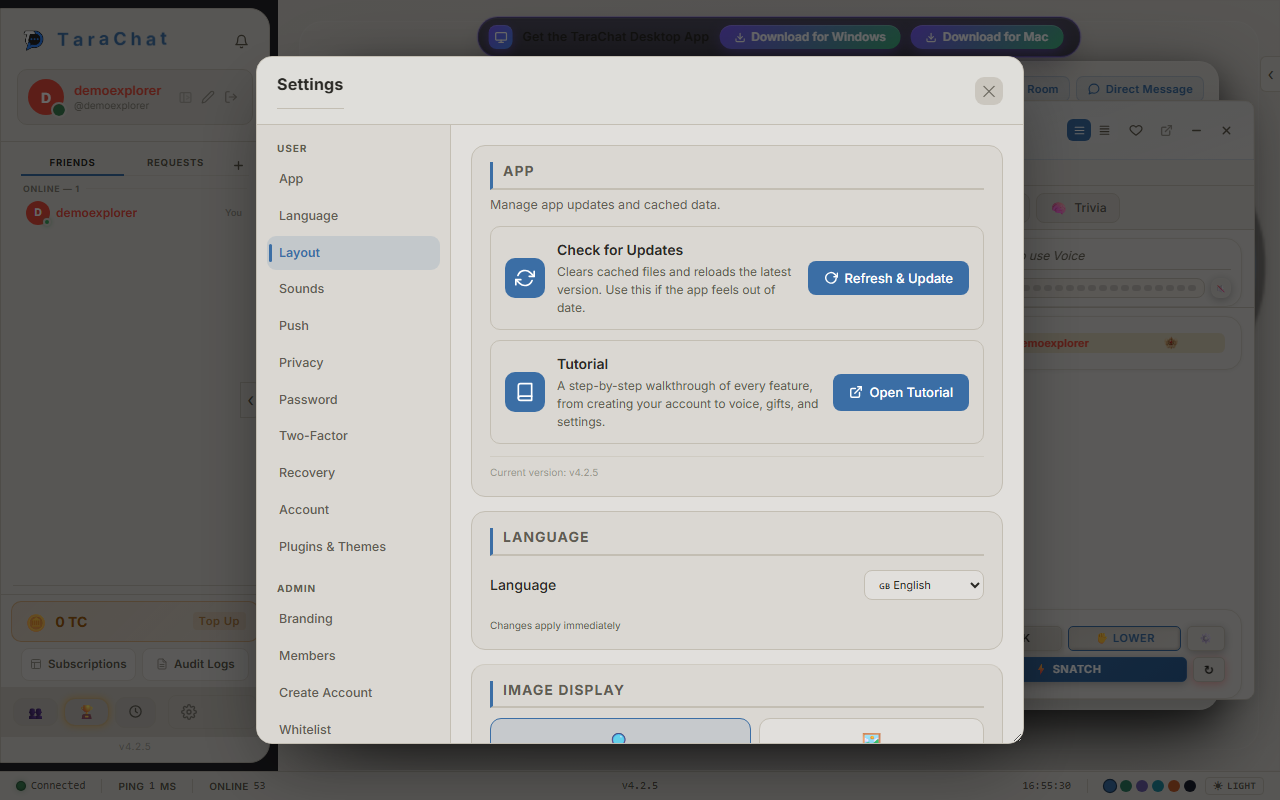Open the Whitelist admin section

[354, 730]
